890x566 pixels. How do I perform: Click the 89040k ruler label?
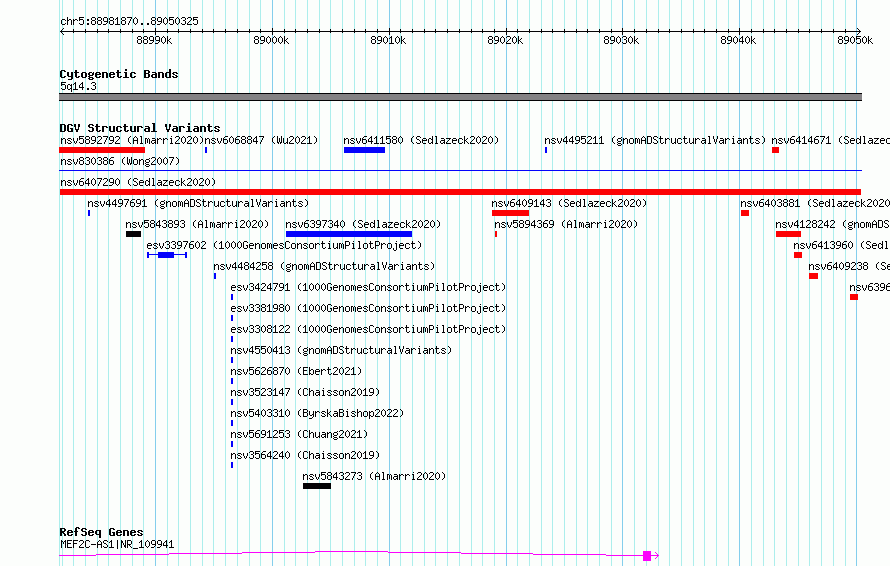point(738,40)
